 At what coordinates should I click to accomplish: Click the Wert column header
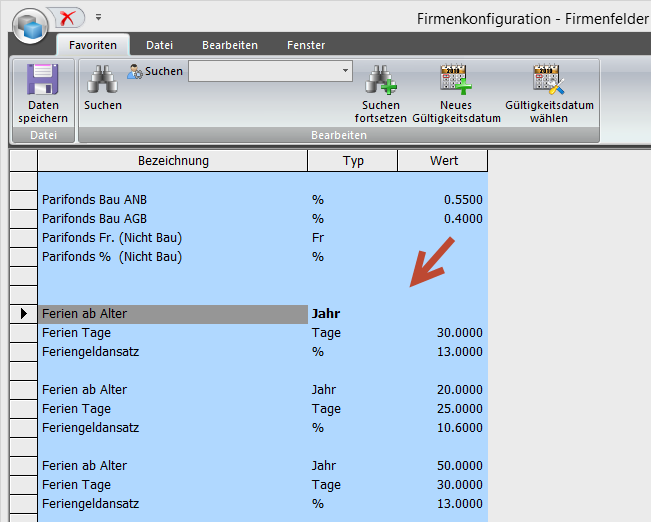click(443, 161)
